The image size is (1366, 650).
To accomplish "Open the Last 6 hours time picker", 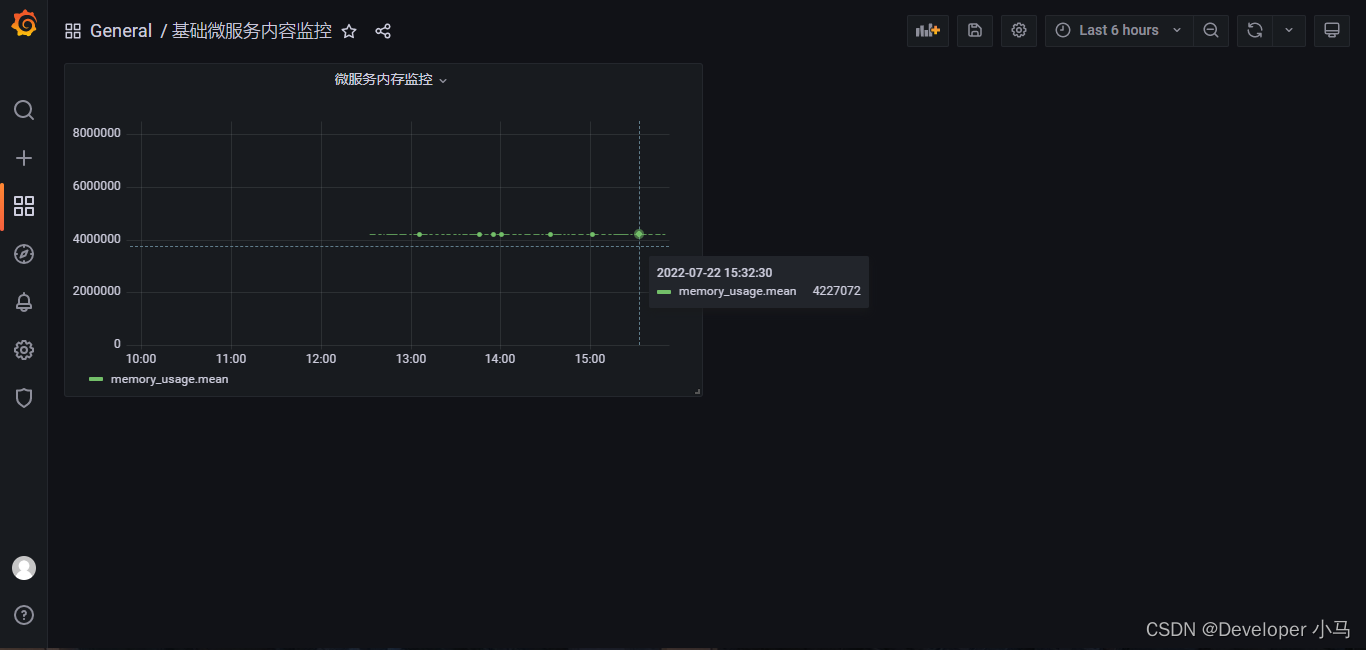I will 1118,30.
